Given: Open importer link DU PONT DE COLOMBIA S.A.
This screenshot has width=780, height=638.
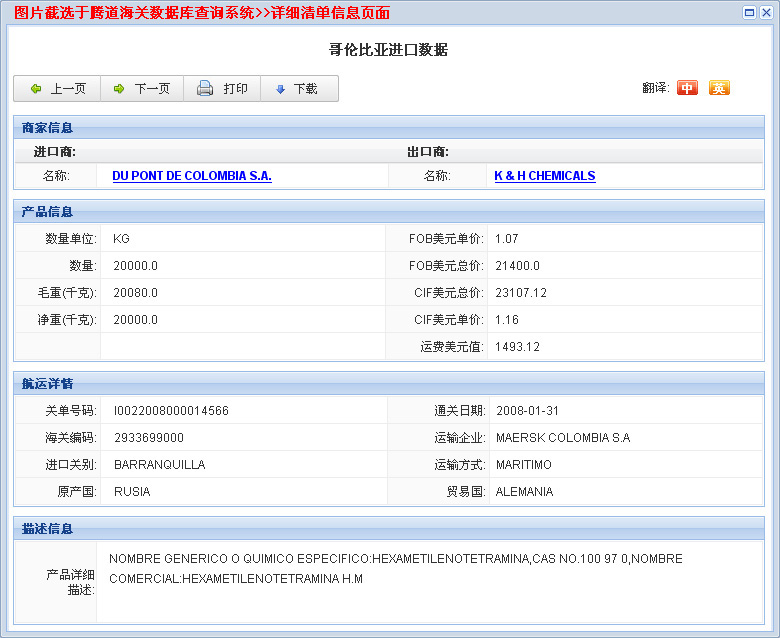Looking at the screenshot, I should 191,176.
